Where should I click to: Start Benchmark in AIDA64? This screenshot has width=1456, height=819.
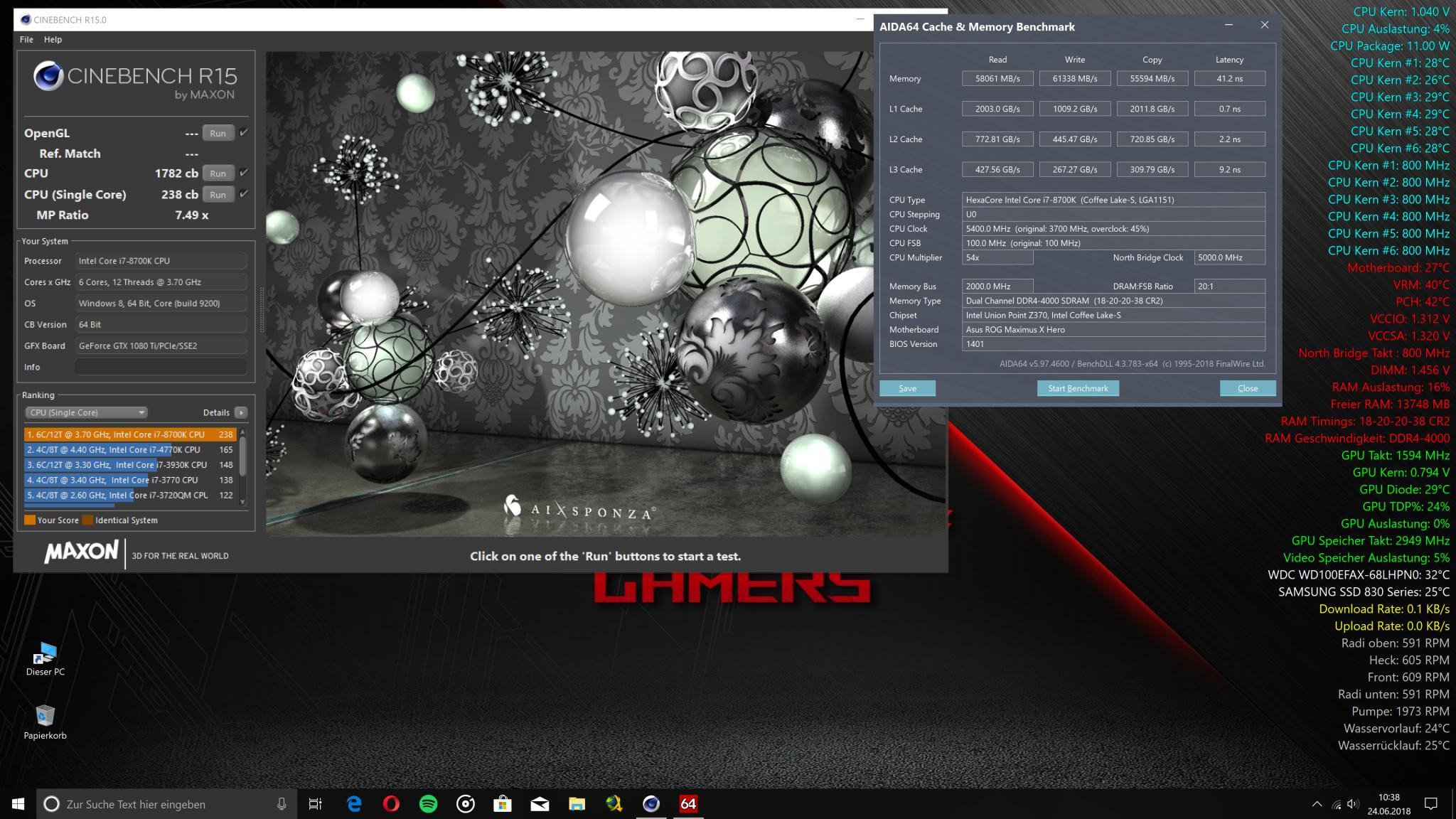pos(1078,388)
